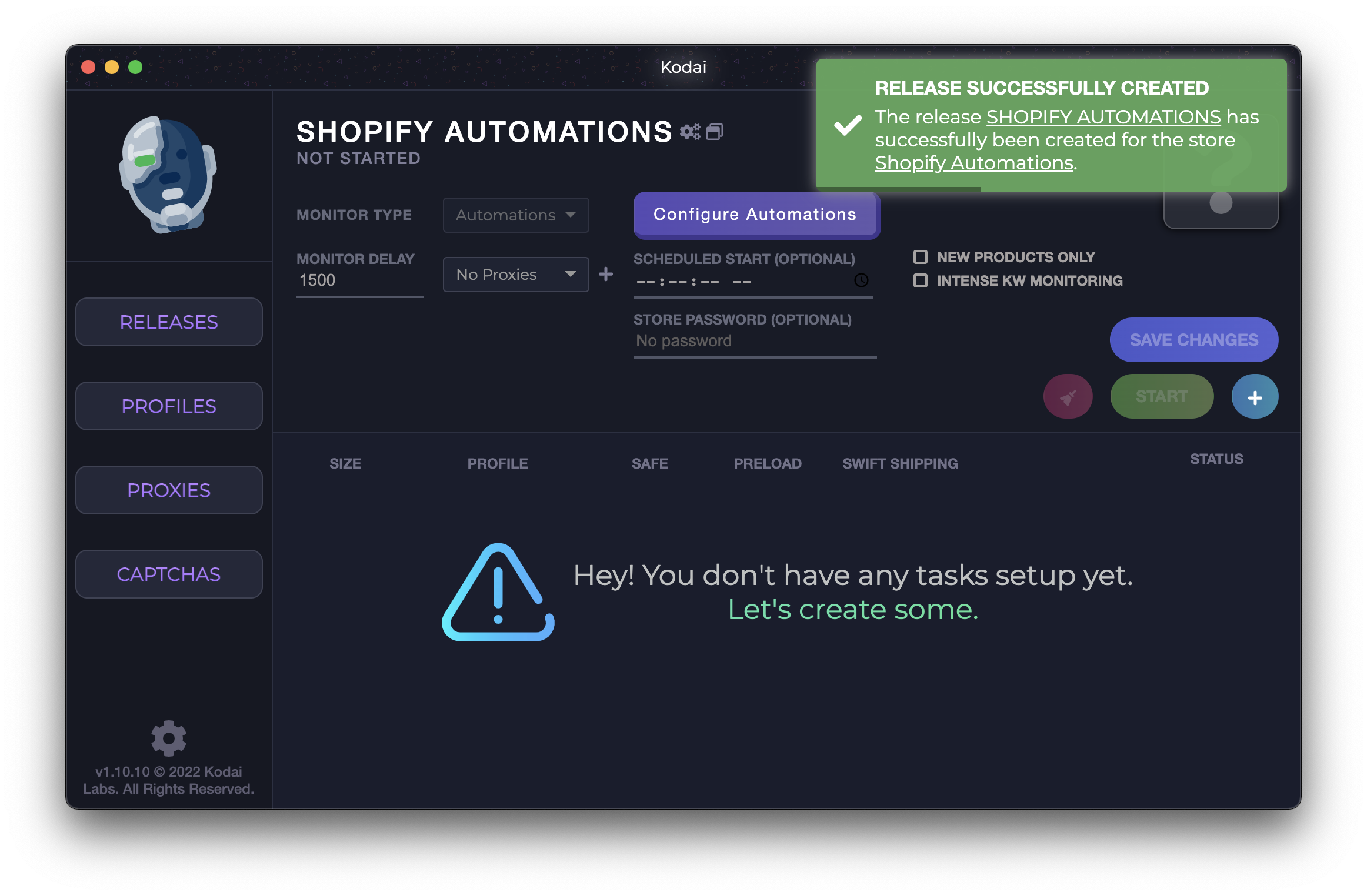Maximize window with the green button
1367x896 pixels.
[135, 67]
